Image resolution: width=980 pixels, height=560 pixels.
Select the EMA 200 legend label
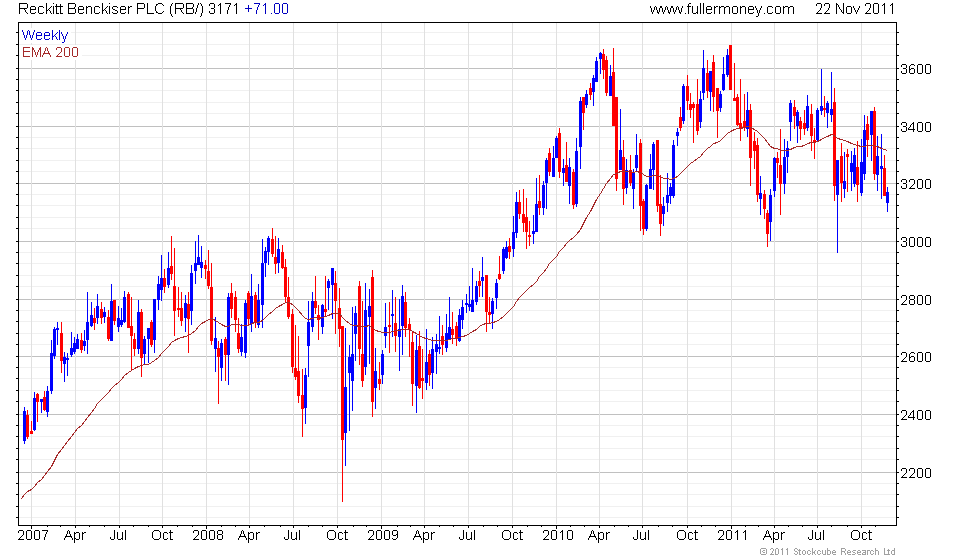(51, 52)
